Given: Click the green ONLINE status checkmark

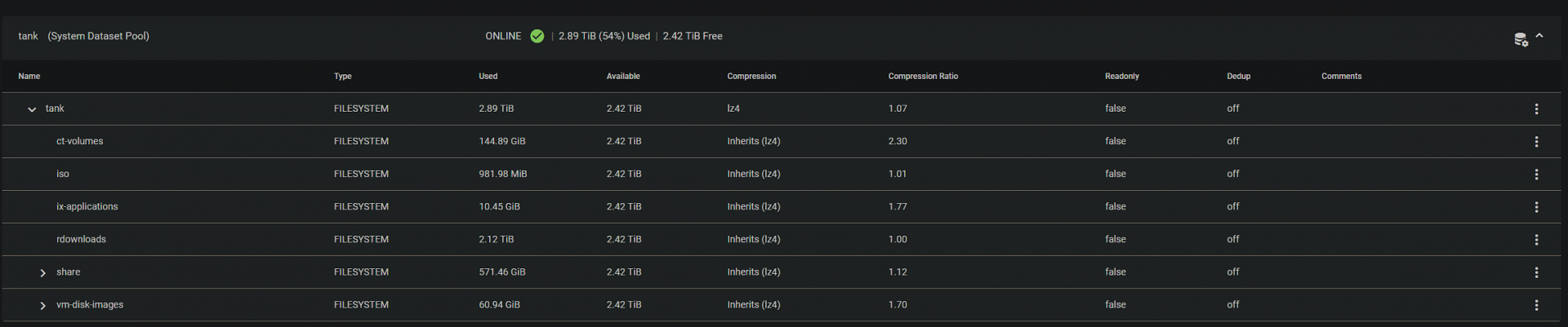Looking at the screenshot, I should tap(537, 36).
